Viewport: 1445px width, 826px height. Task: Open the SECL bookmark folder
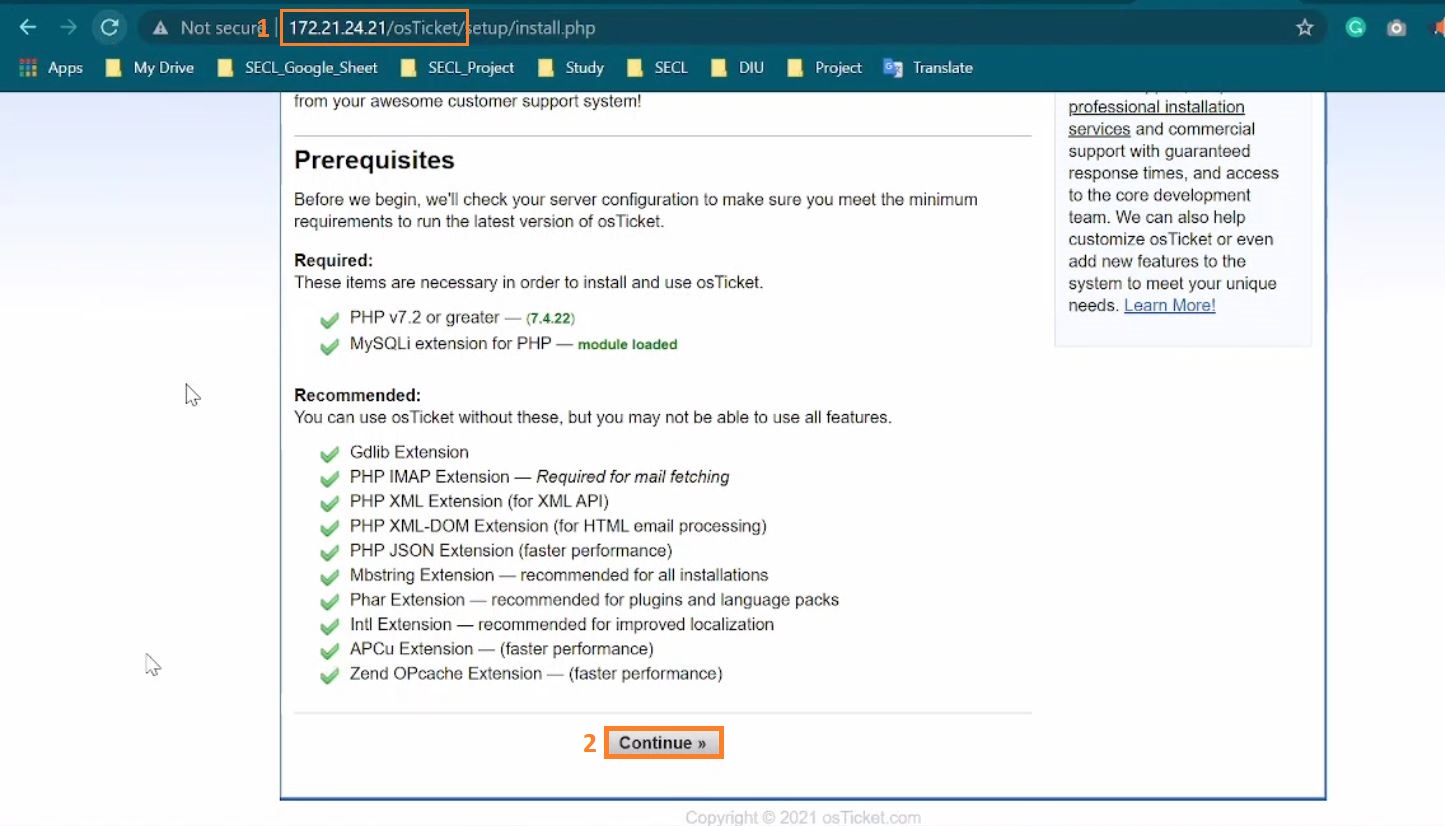click(657, 68)
